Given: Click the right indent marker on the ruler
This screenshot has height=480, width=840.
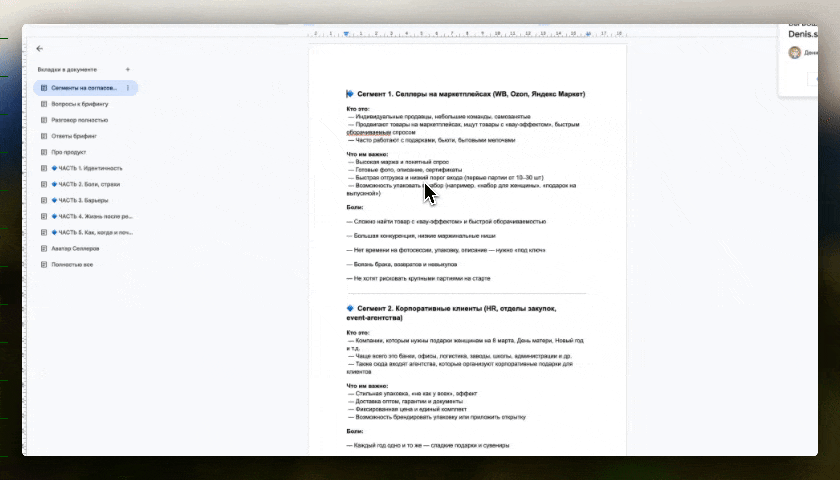Looking at the screenshot, I should tap(588, 34).
